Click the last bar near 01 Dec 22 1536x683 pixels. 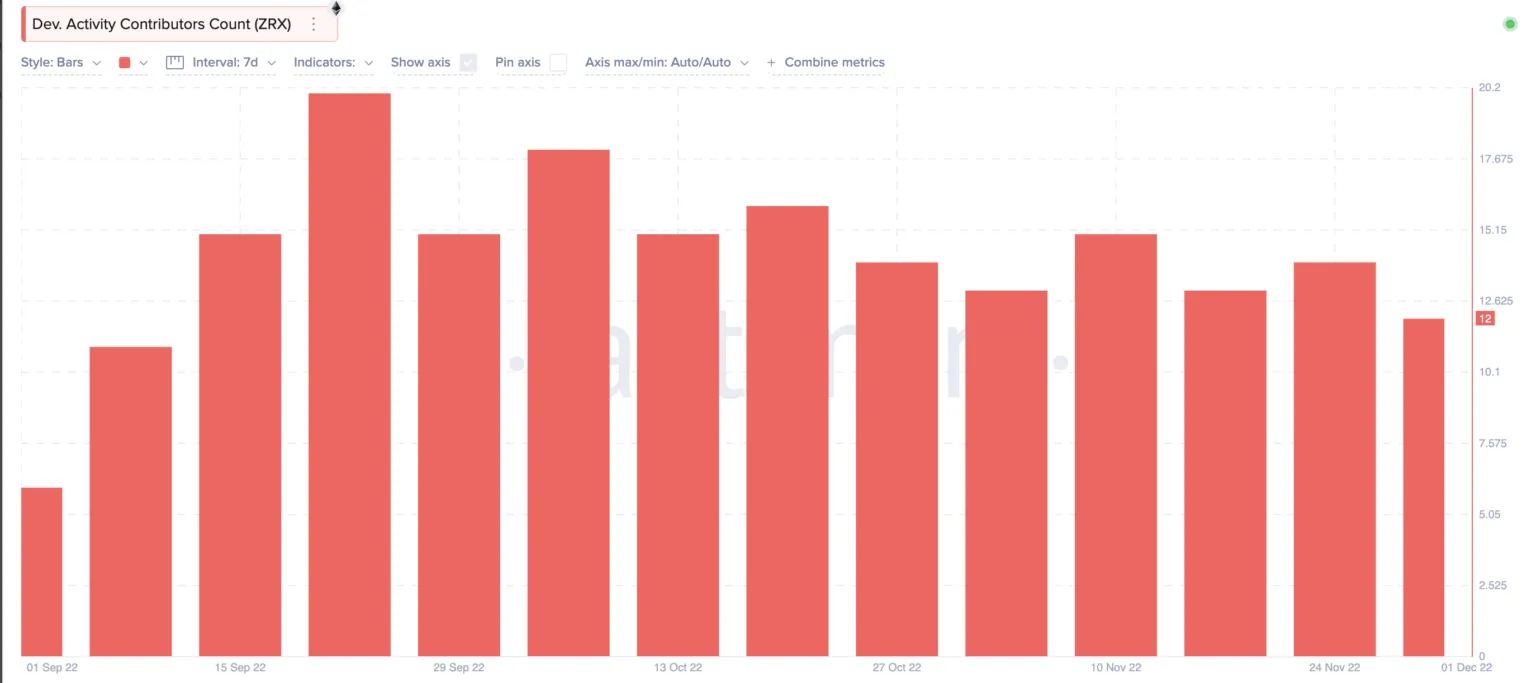point(1423,487)
